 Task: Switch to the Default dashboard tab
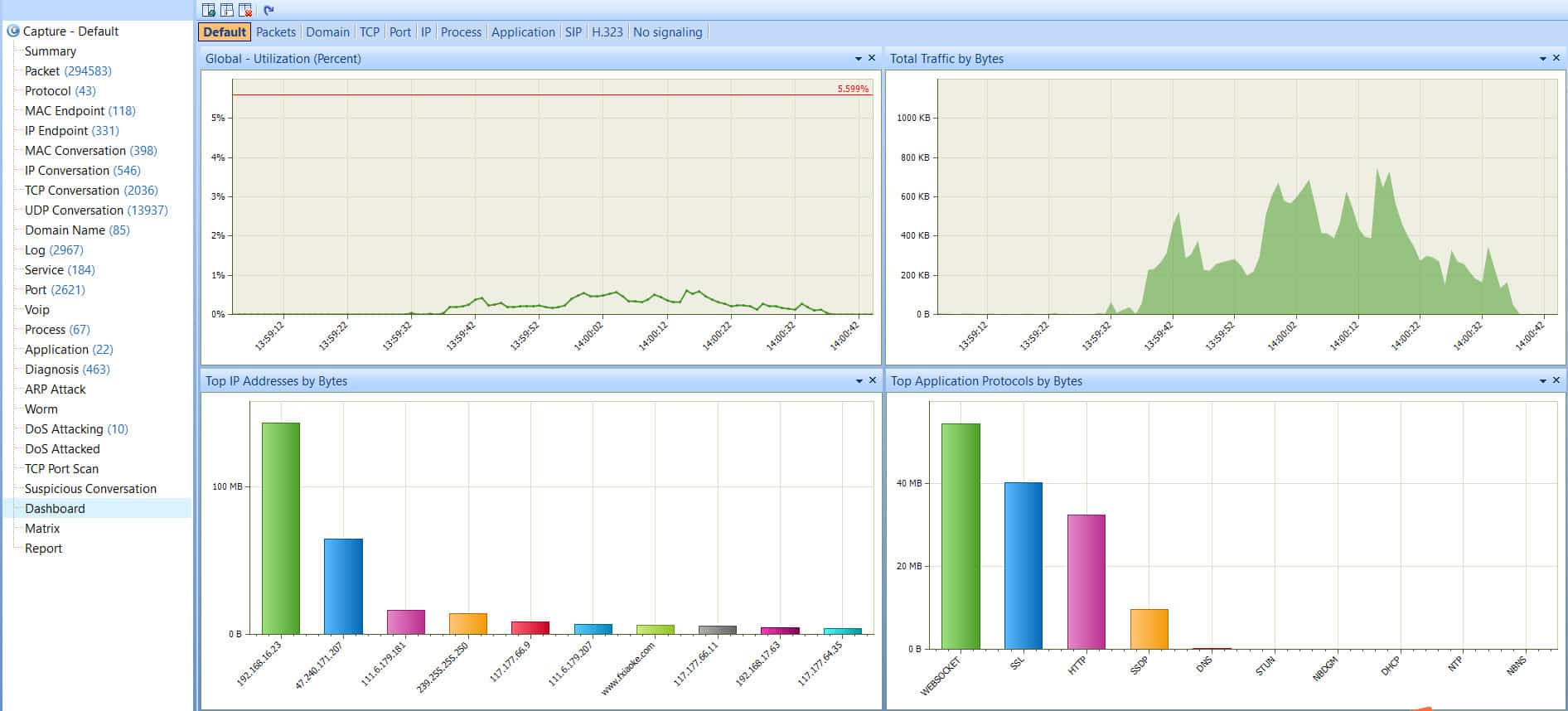[225, 32]
